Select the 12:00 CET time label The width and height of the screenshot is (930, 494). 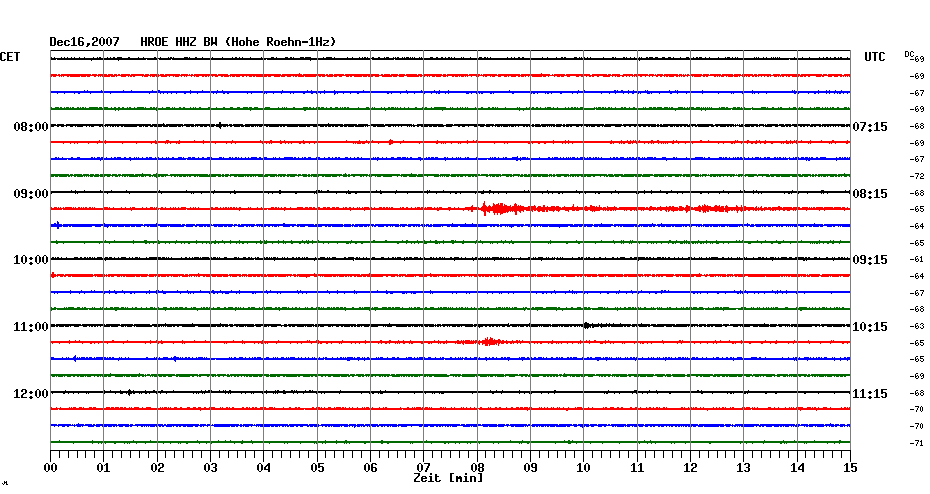point(31,394)
